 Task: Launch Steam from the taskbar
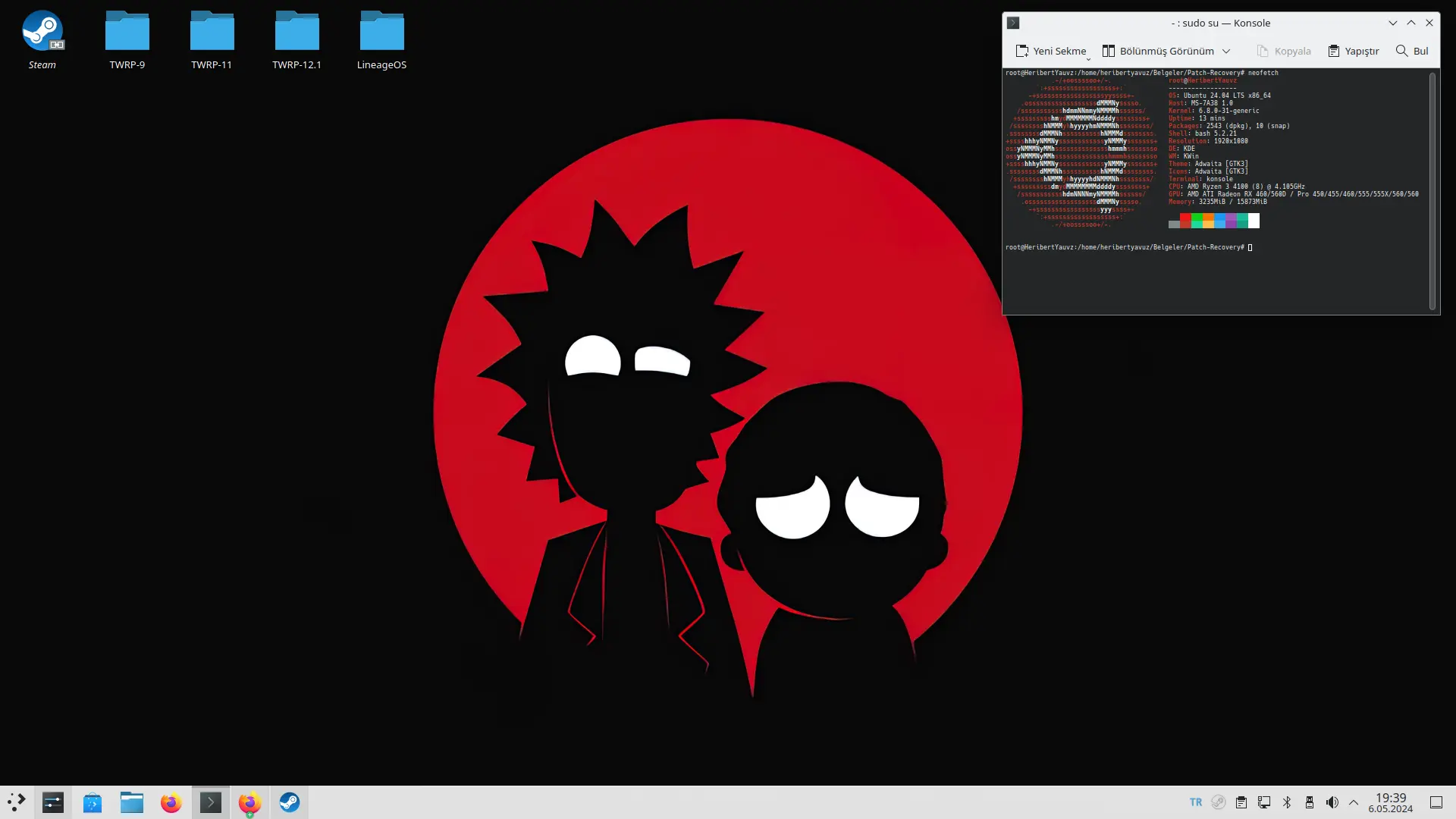tap(289, 802)
